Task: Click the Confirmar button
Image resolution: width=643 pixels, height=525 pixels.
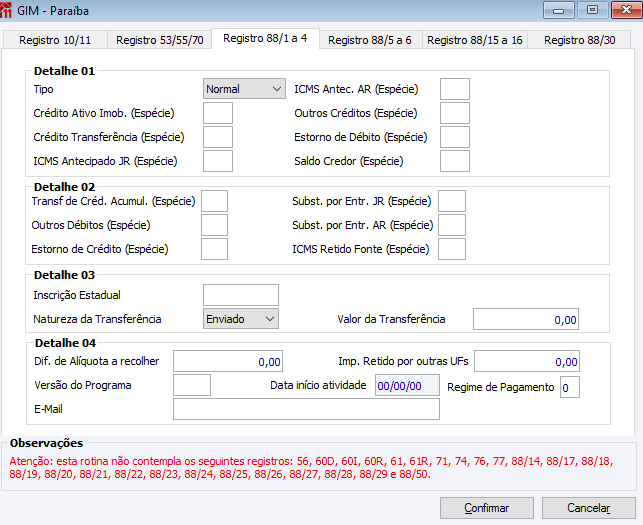Action: pos(487,508)
